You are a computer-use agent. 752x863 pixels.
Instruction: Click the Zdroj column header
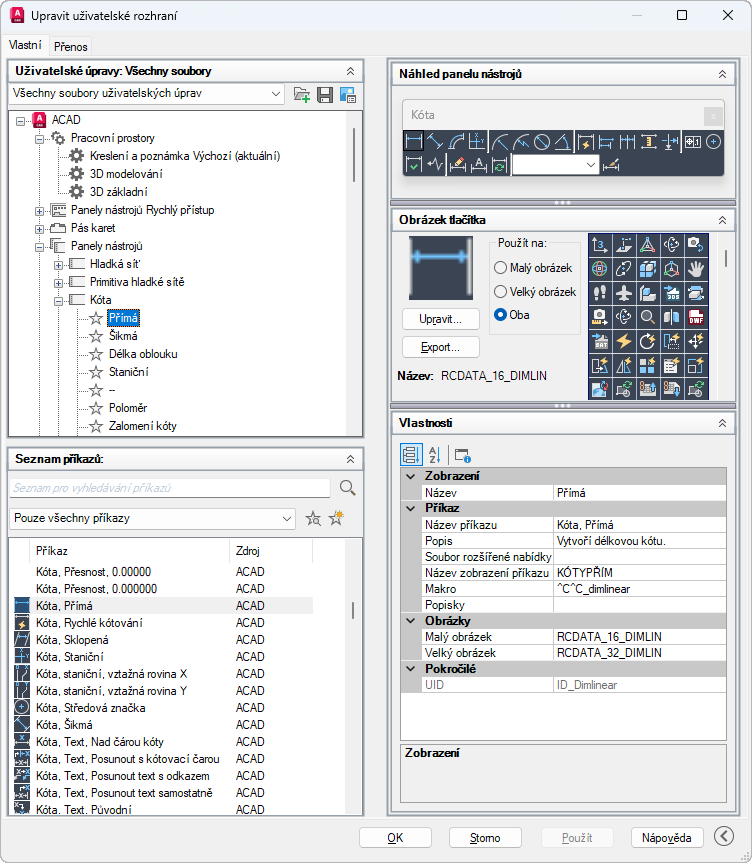point(271,551)
